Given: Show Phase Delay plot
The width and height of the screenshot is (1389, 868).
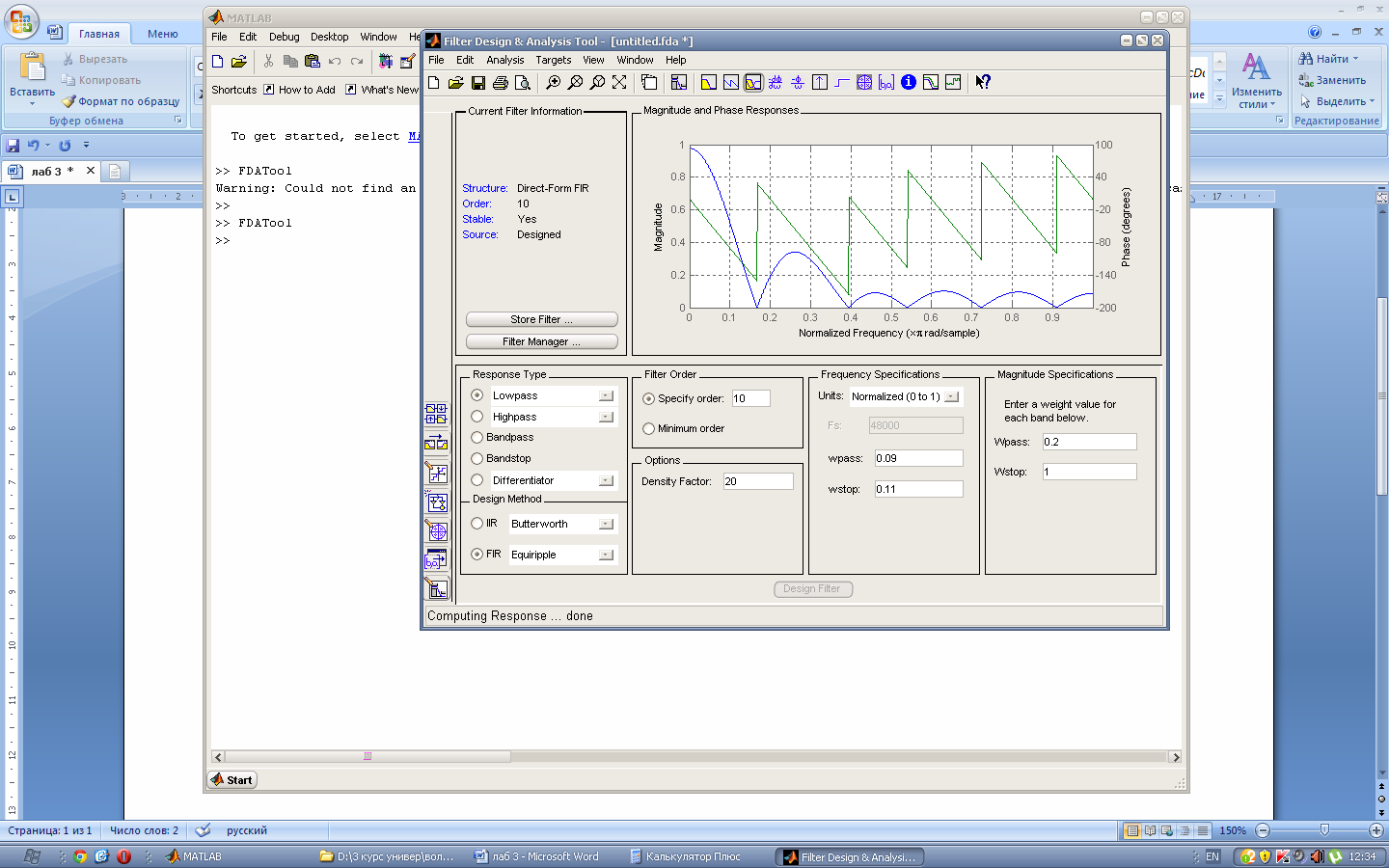Looking at the screenshot, I should (798, 83).
